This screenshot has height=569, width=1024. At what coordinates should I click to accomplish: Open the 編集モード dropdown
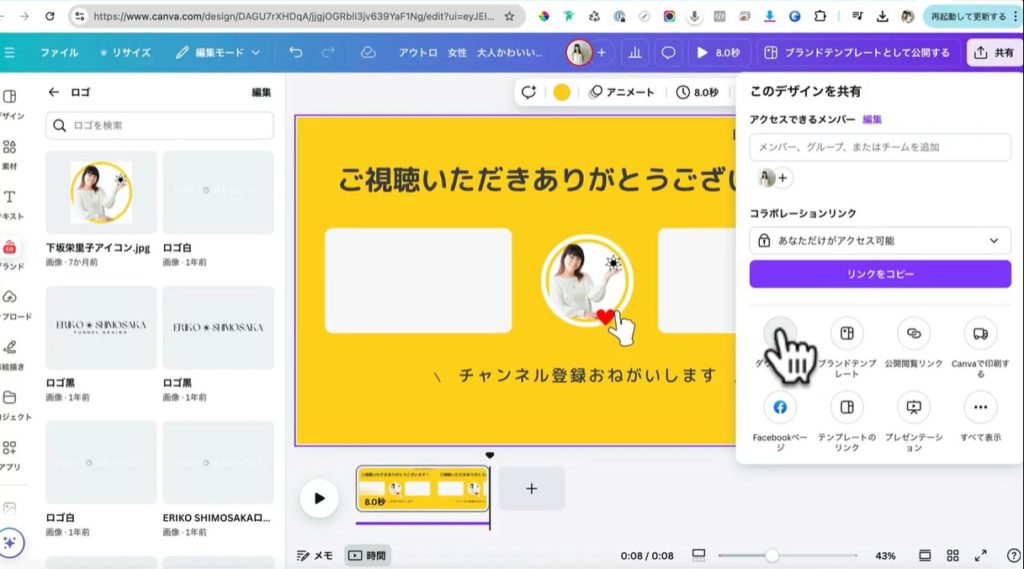[x=217, y=52]
